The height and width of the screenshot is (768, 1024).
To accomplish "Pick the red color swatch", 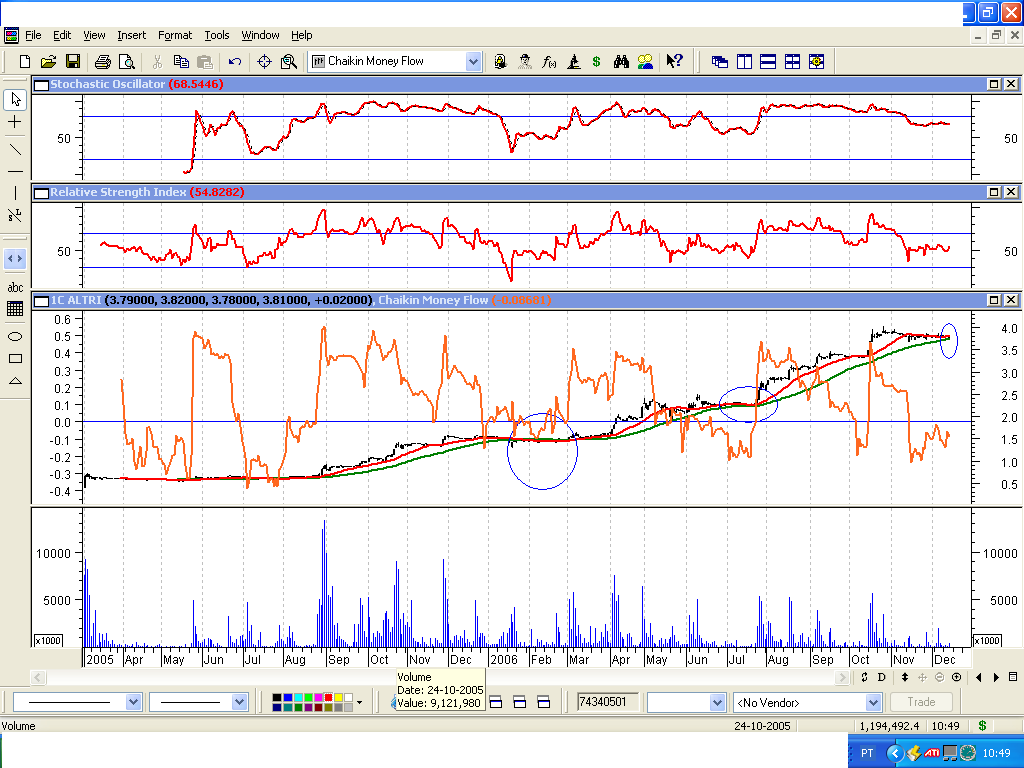I will [328, 697].
